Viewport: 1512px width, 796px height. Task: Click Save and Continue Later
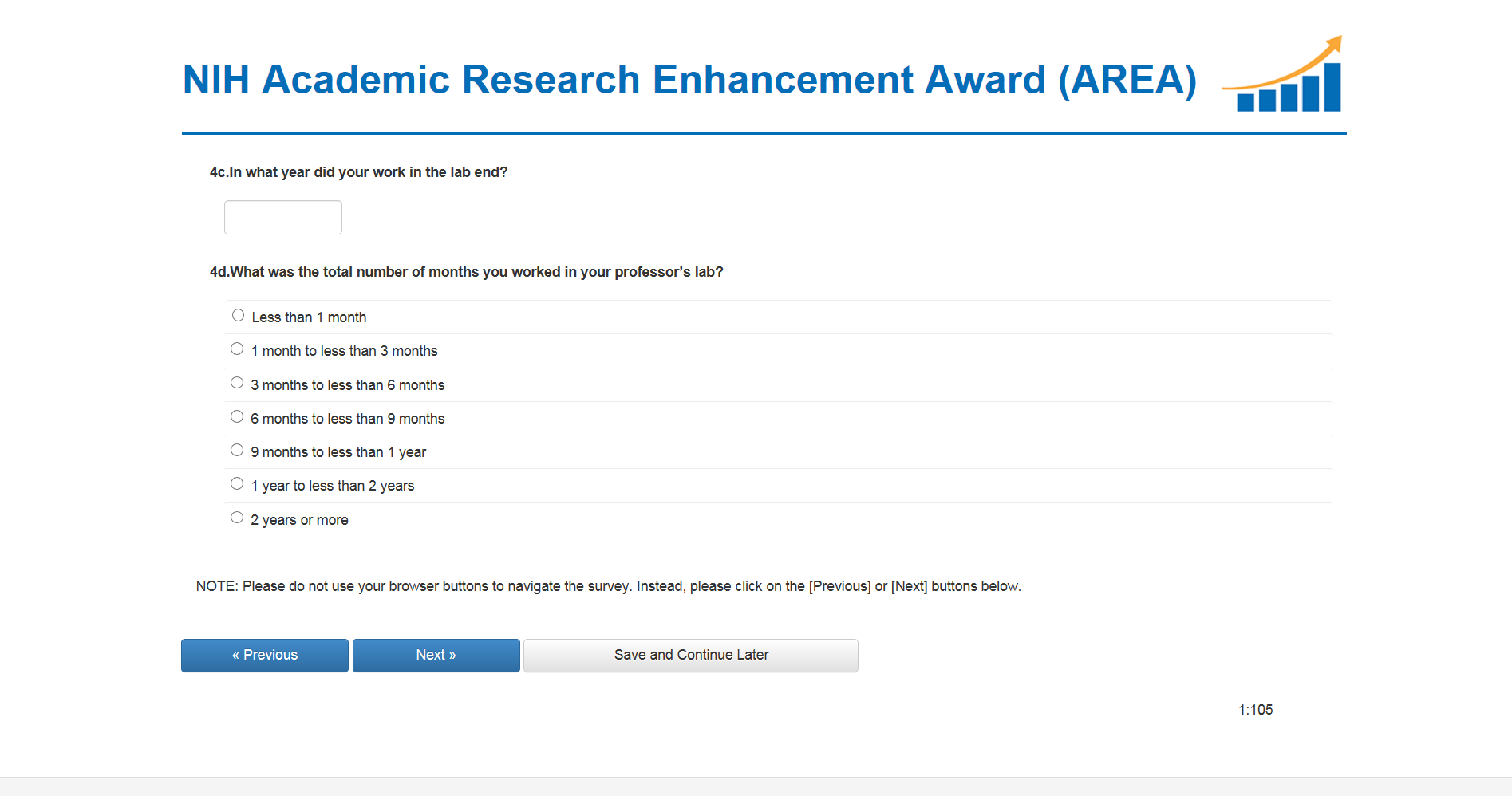pyautogui.click(x=691, y=656)
